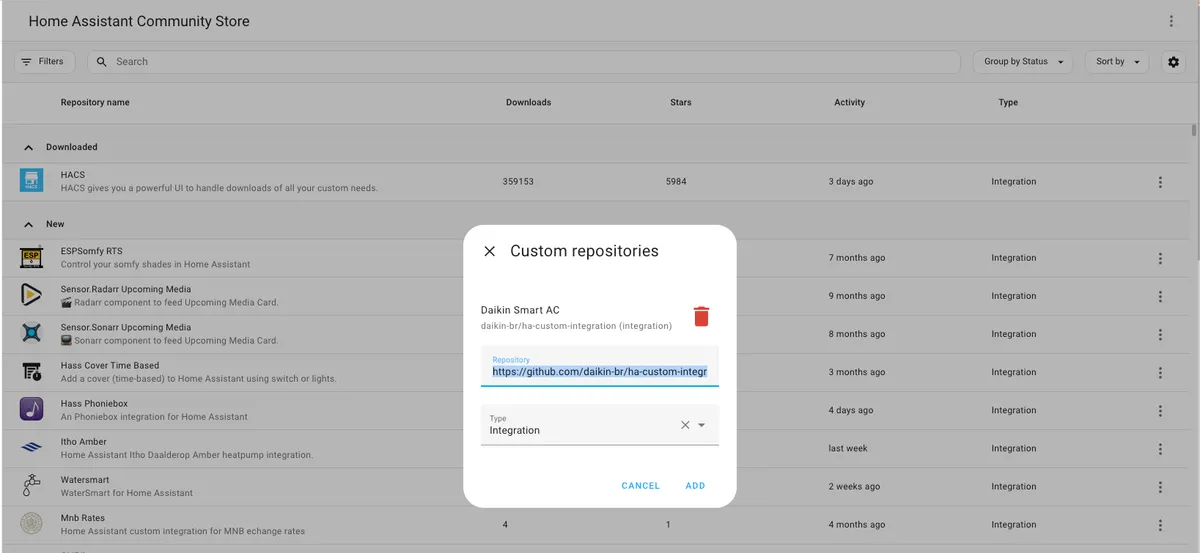Click the Sensor.Sonarr repository icon
This screenshot has width=1200, height=553.
[32, 333]
